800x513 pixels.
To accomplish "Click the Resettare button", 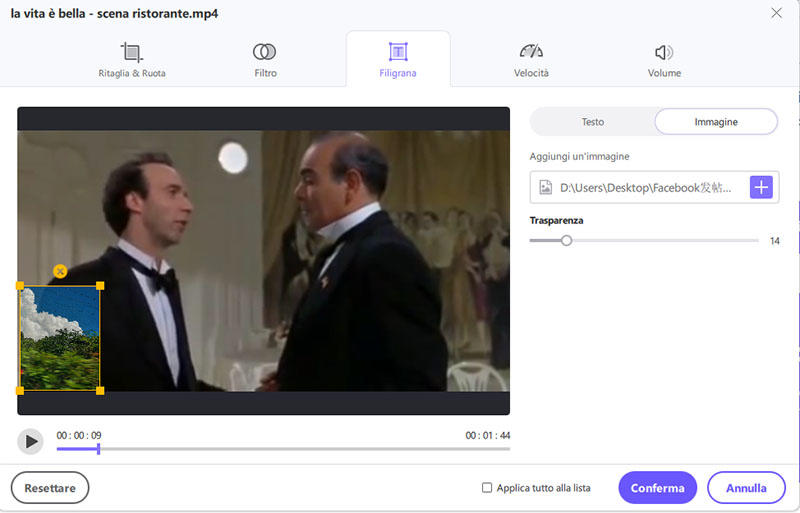I will pos(50,487).
